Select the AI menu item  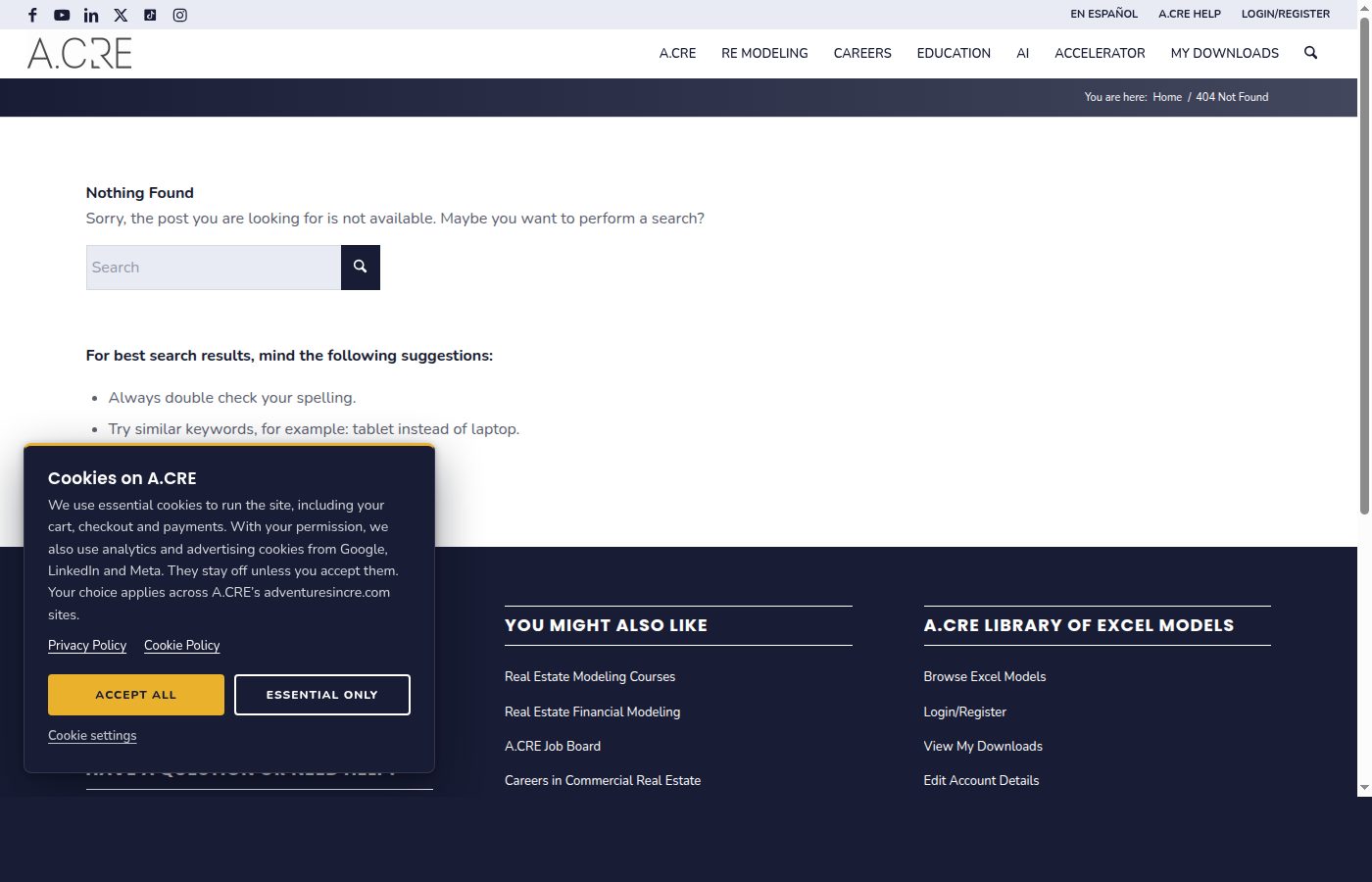[1022, 53]
